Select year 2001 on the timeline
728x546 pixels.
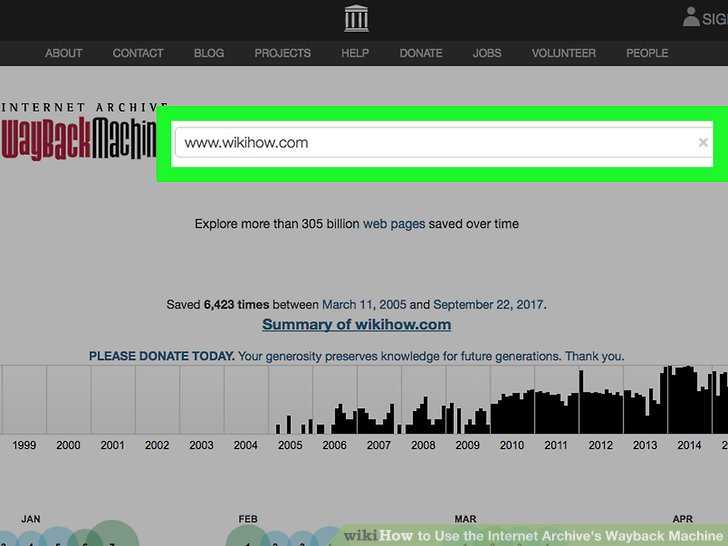[x=113, y=445]
